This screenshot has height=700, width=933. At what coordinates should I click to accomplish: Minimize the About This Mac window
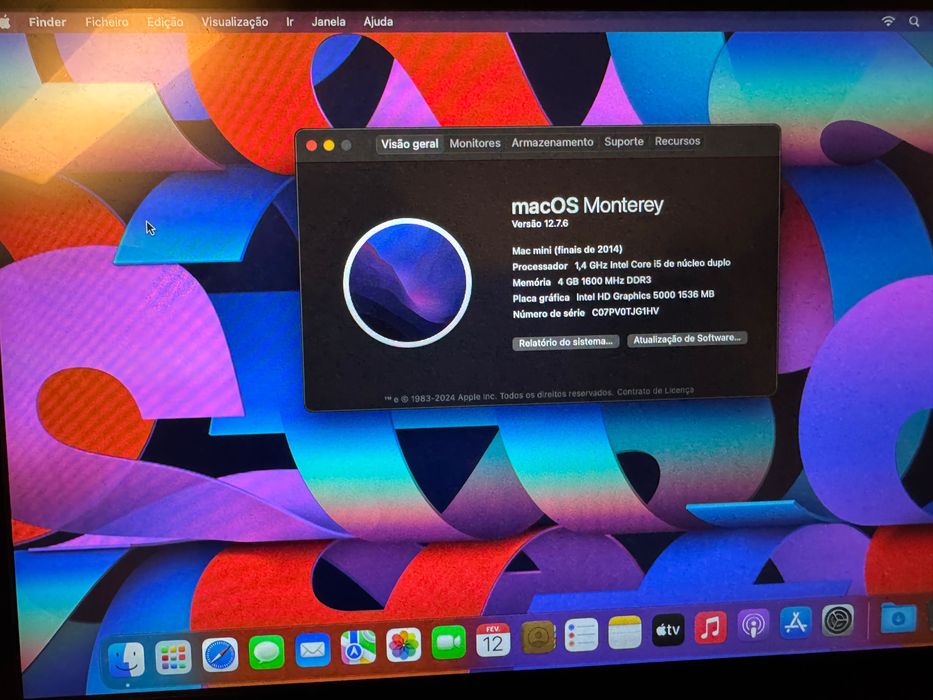pos(328,146)
